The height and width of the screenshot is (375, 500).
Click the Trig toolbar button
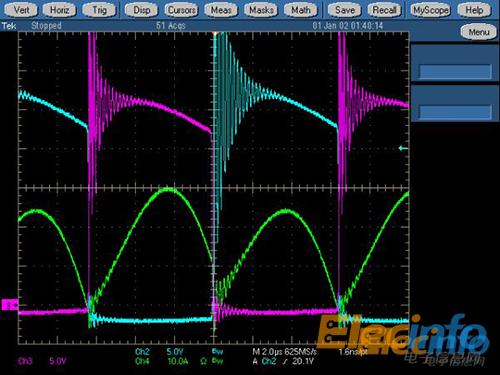[99, 10]
